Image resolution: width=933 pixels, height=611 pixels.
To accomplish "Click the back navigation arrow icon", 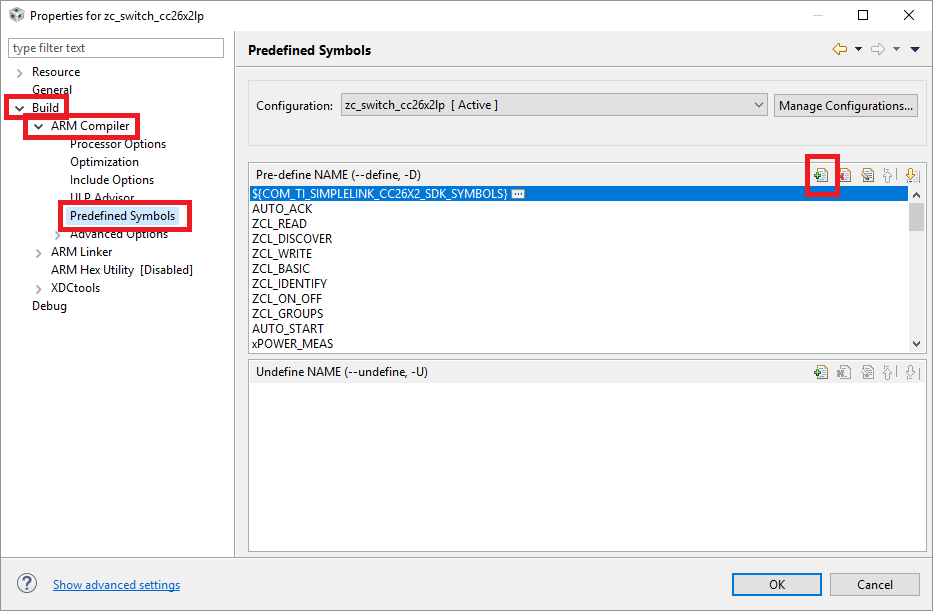I will click(839, 49).
